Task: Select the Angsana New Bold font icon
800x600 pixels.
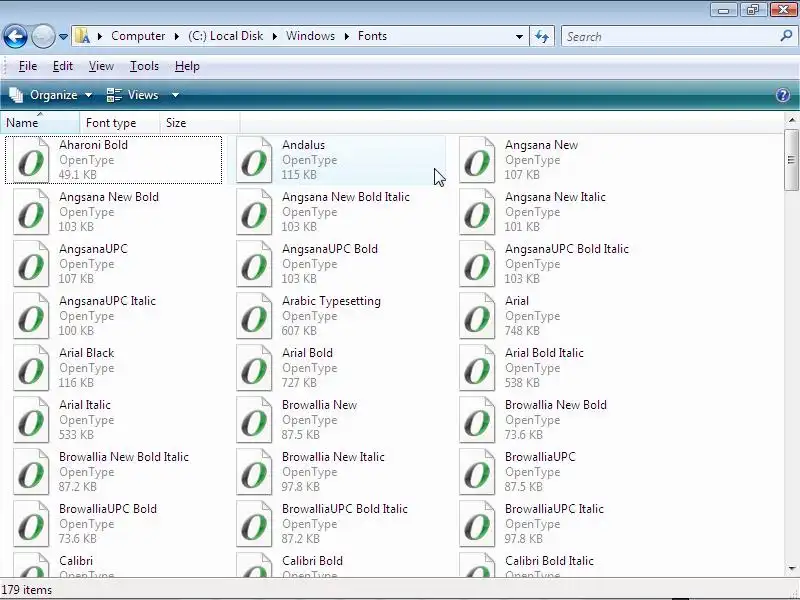Action: click(x=31, y=212)
